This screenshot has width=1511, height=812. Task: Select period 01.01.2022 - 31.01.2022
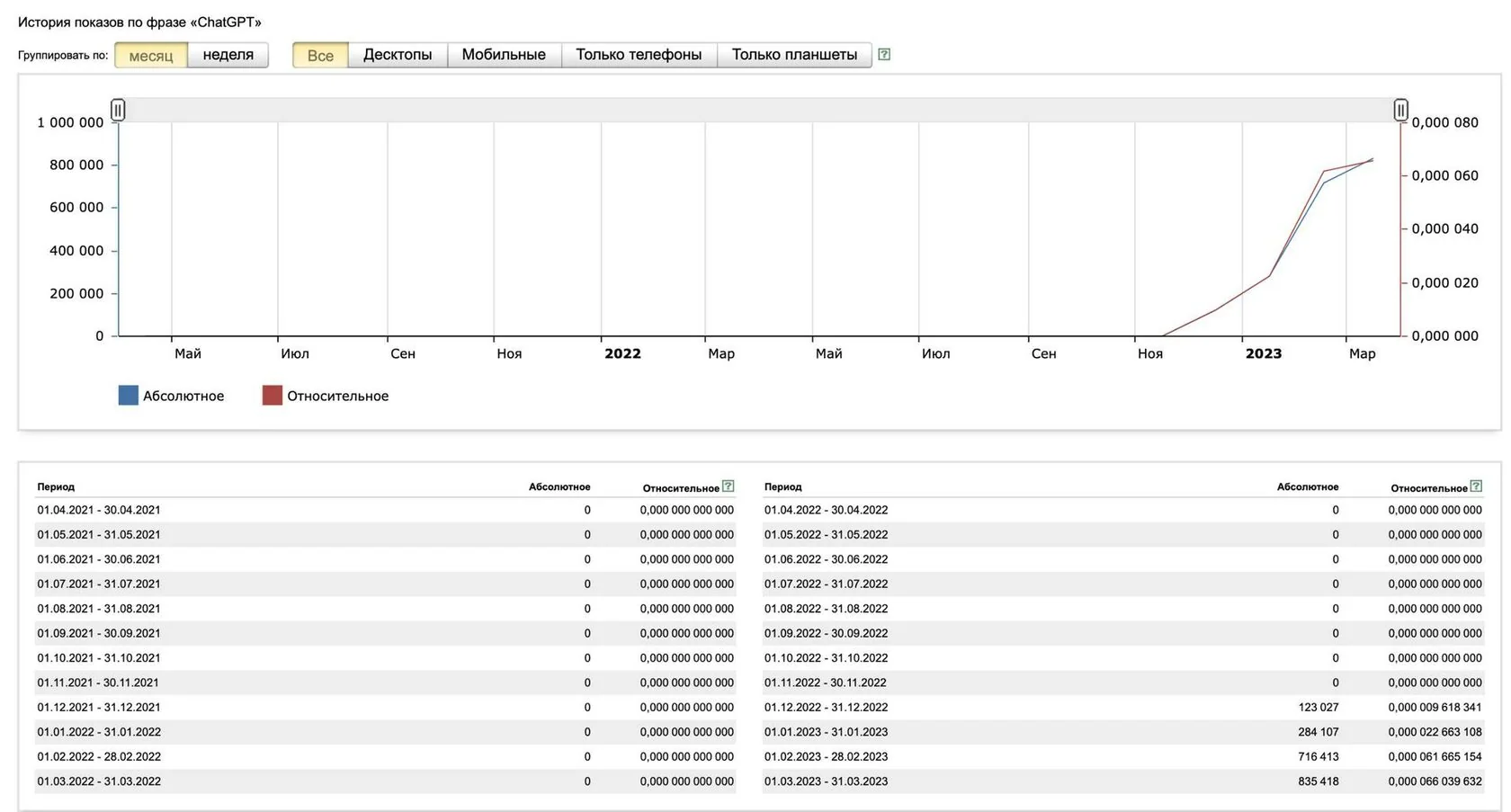pos(99,732)
